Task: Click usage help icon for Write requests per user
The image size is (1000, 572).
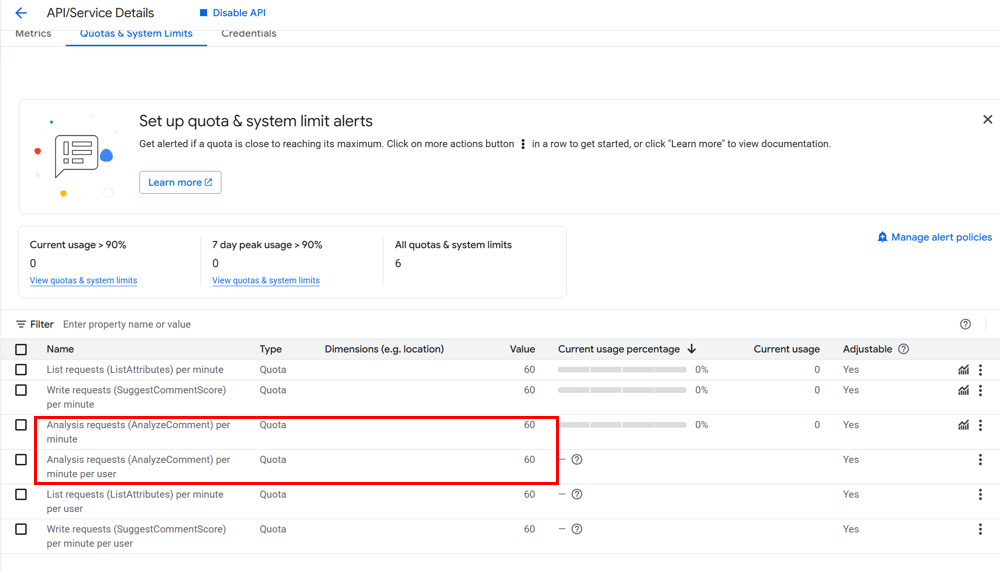Action: [577, 529]
